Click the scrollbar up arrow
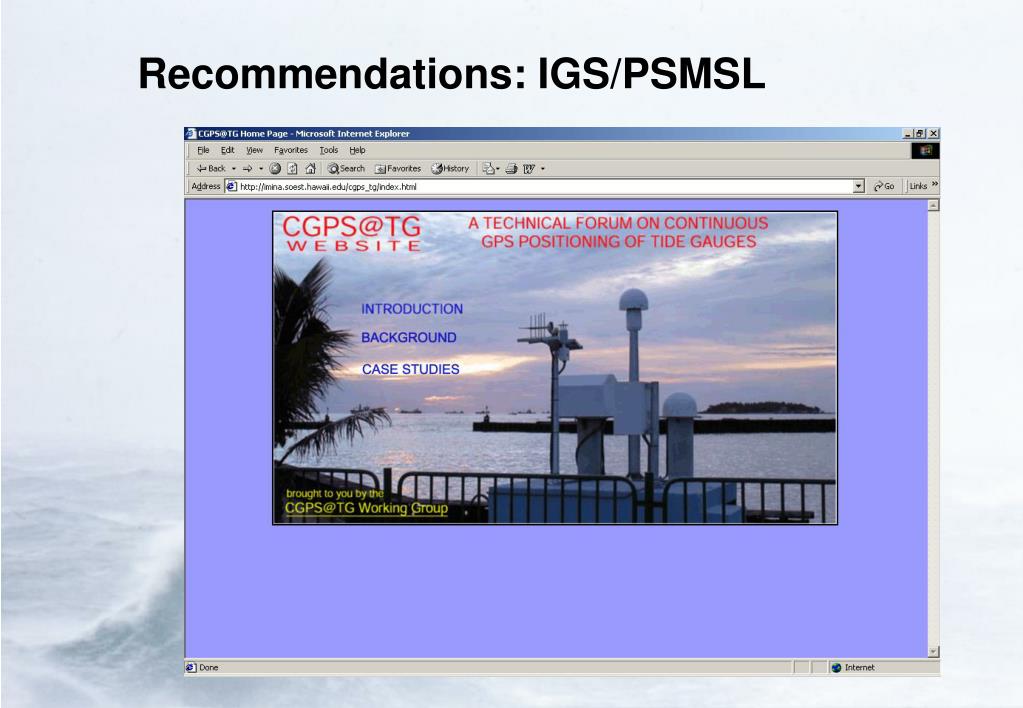1023x708 pixels. 934,206
